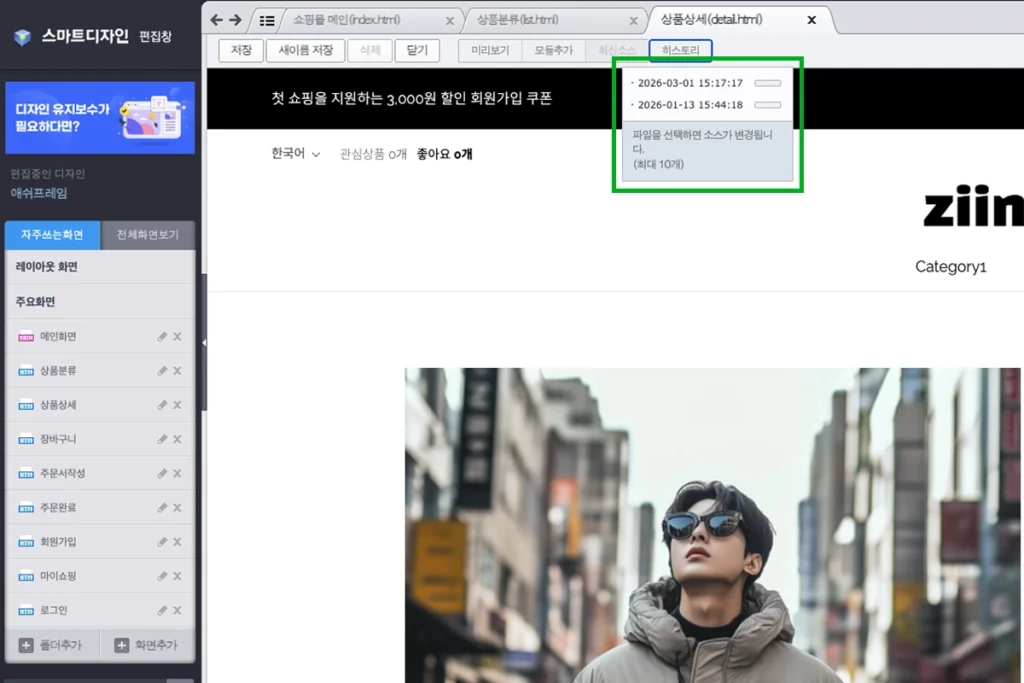Open 주문서작성 in the screen list

pyautogui.click(x=63, y=473)
